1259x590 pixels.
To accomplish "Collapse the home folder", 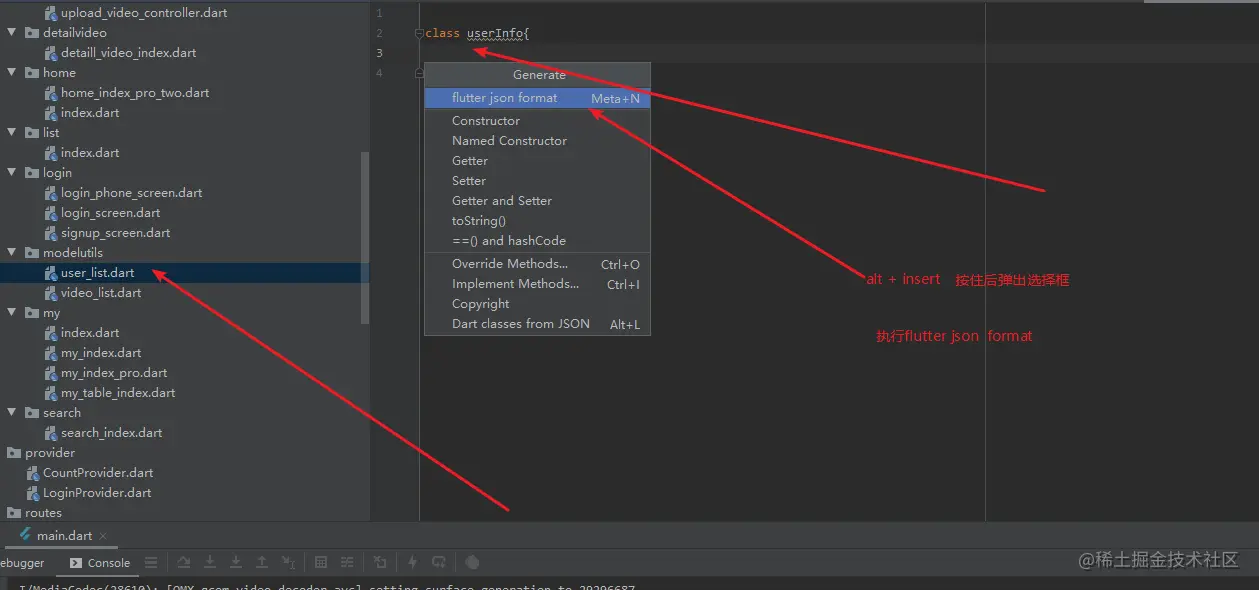I will tap(12, 73).
